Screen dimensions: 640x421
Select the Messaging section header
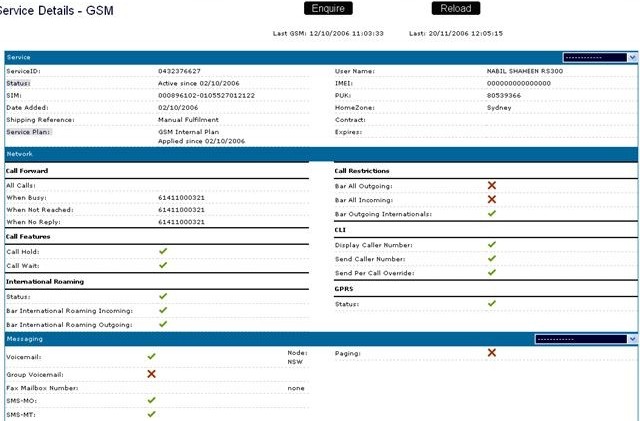coord(24,340)
